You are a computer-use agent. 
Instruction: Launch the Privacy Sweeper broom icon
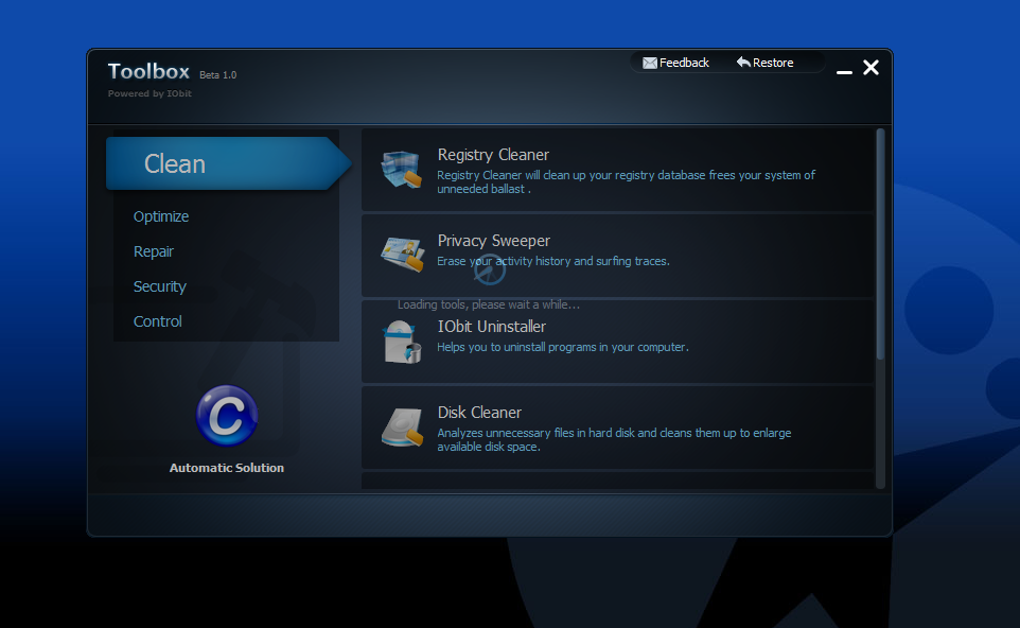(x=402, y=253)
